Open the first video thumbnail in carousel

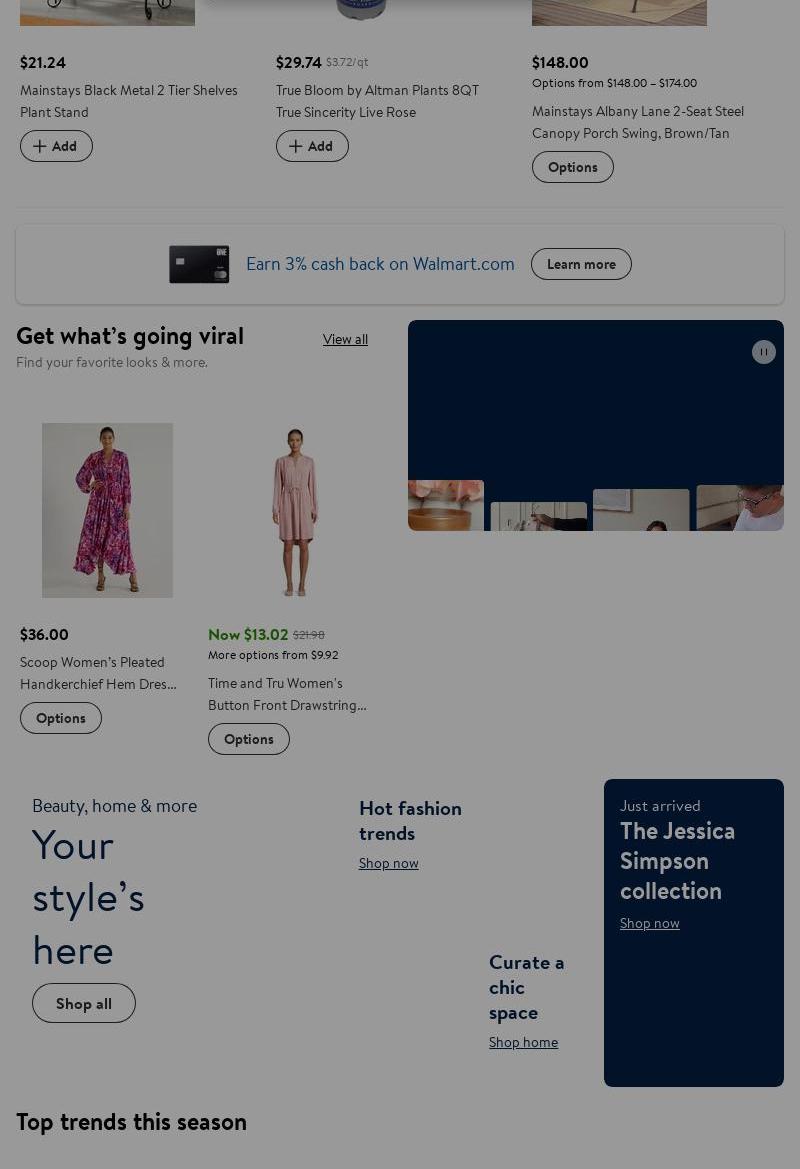pos(446,506)
